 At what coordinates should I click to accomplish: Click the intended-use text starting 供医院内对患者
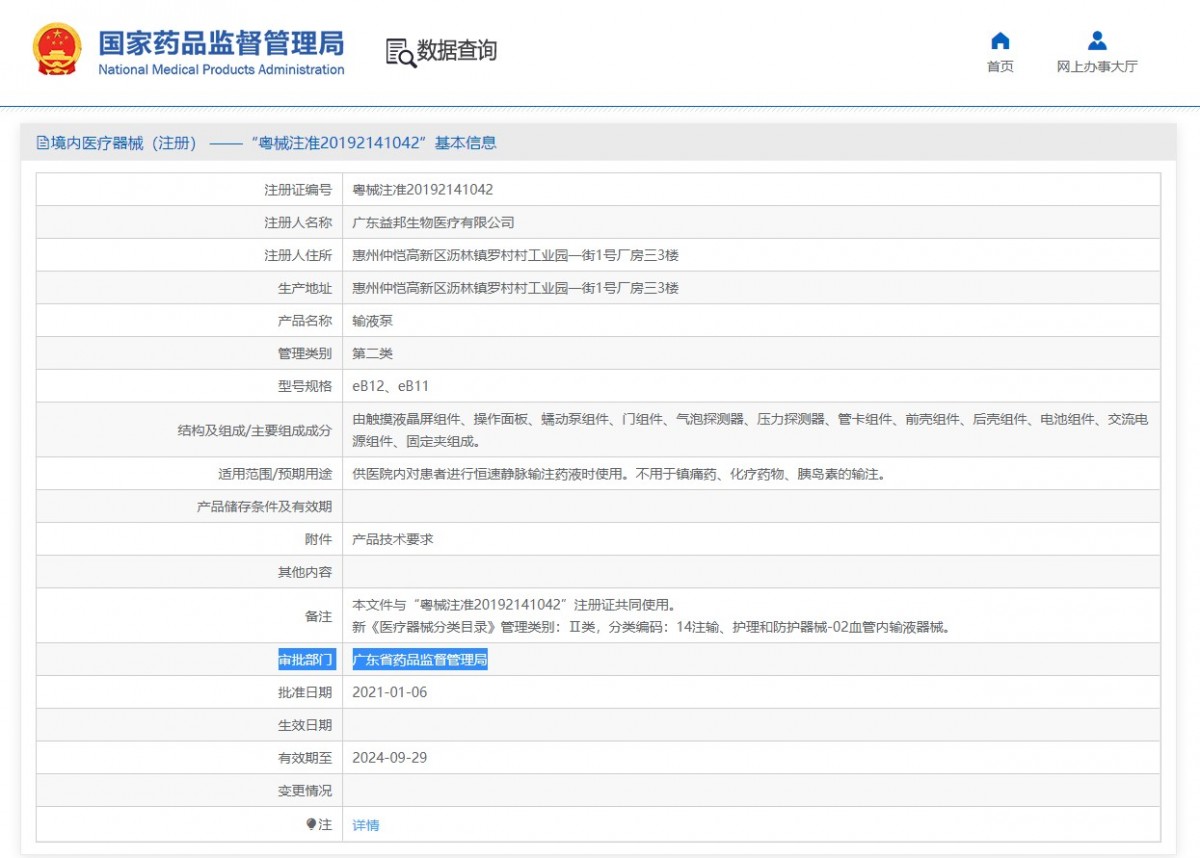(x=619, y=474)
